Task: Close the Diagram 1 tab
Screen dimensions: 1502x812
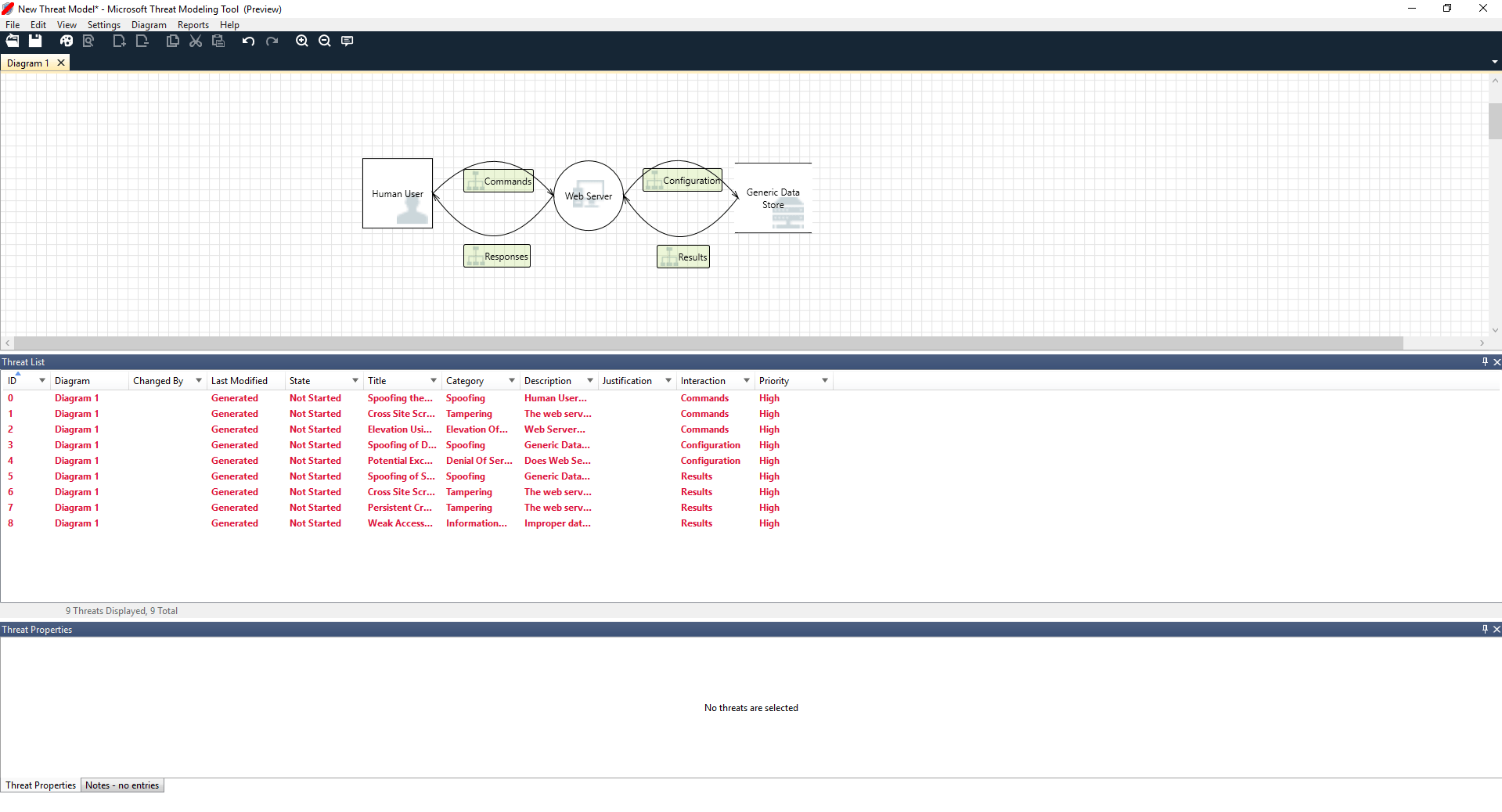Action: click(x=61, y=63)
